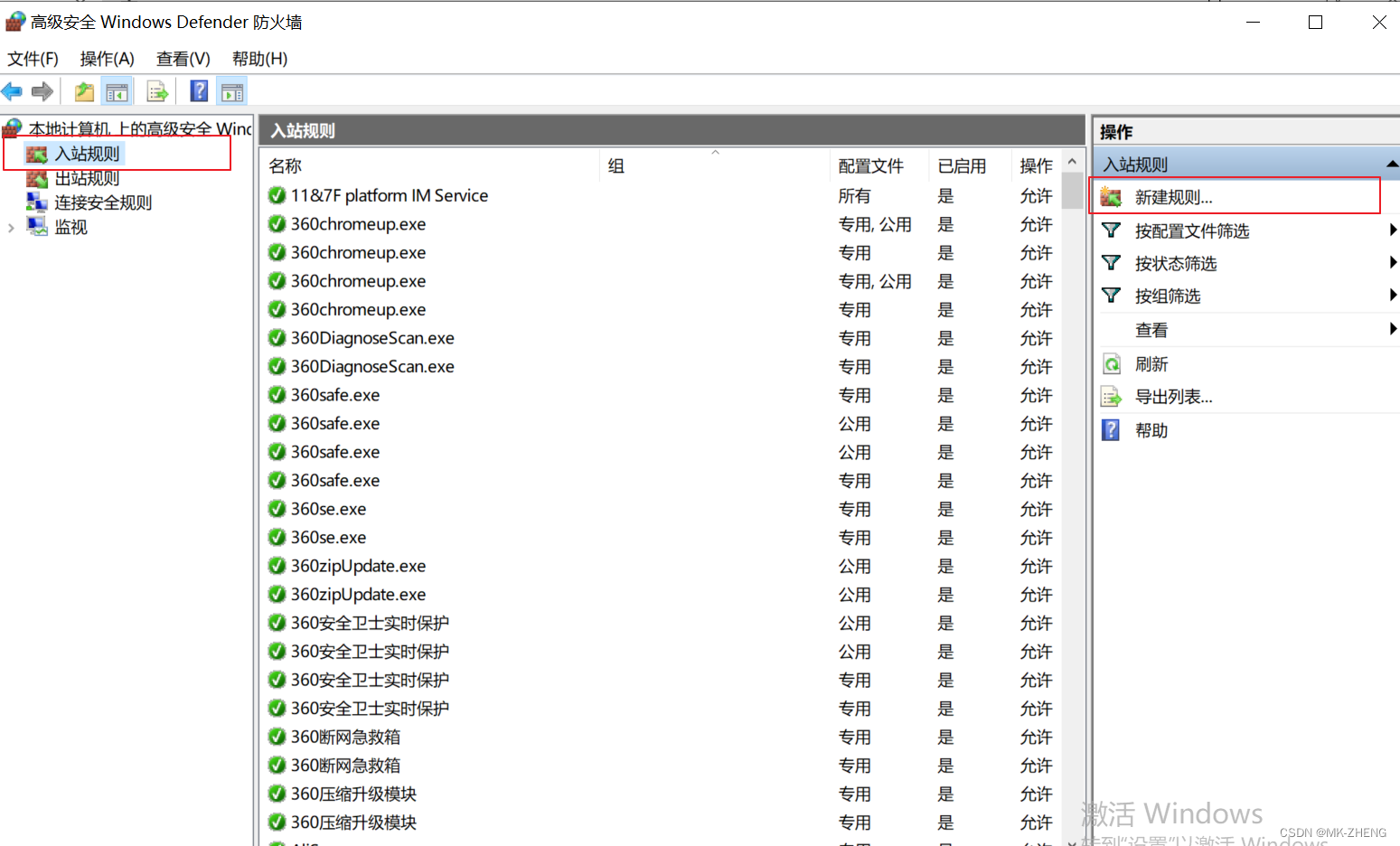The width and height of the screenshot is (1400, 846).
Task: Click the export icon beside 导出列表
Action: 1111,397
